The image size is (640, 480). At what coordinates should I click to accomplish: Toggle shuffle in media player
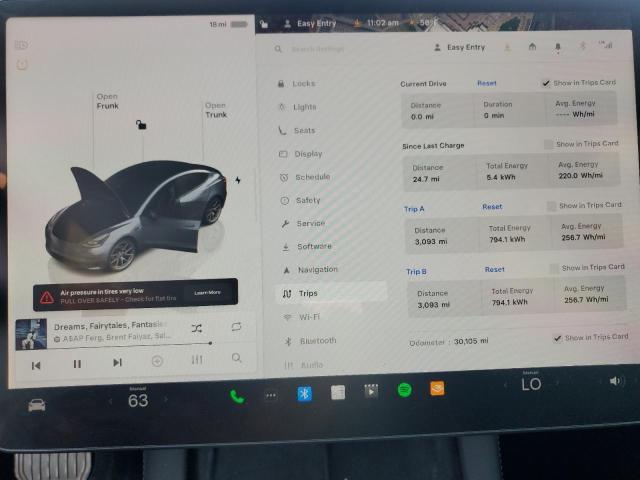pos(196,328)
